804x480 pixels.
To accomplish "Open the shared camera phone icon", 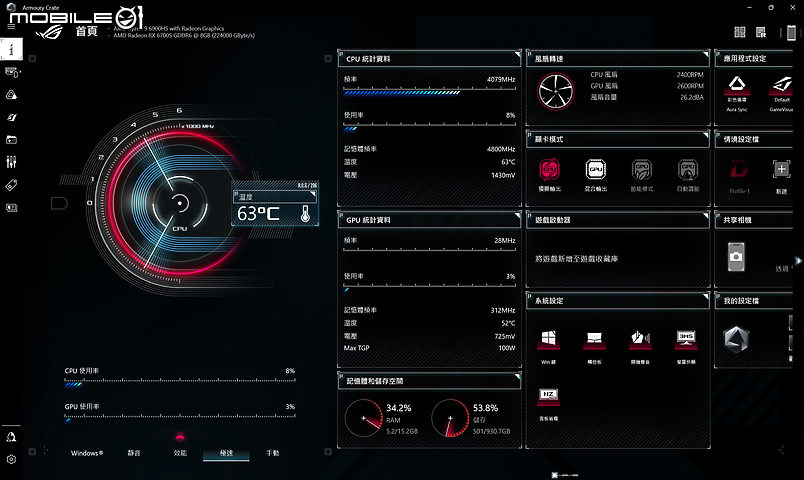I will (x=736, y=256).
